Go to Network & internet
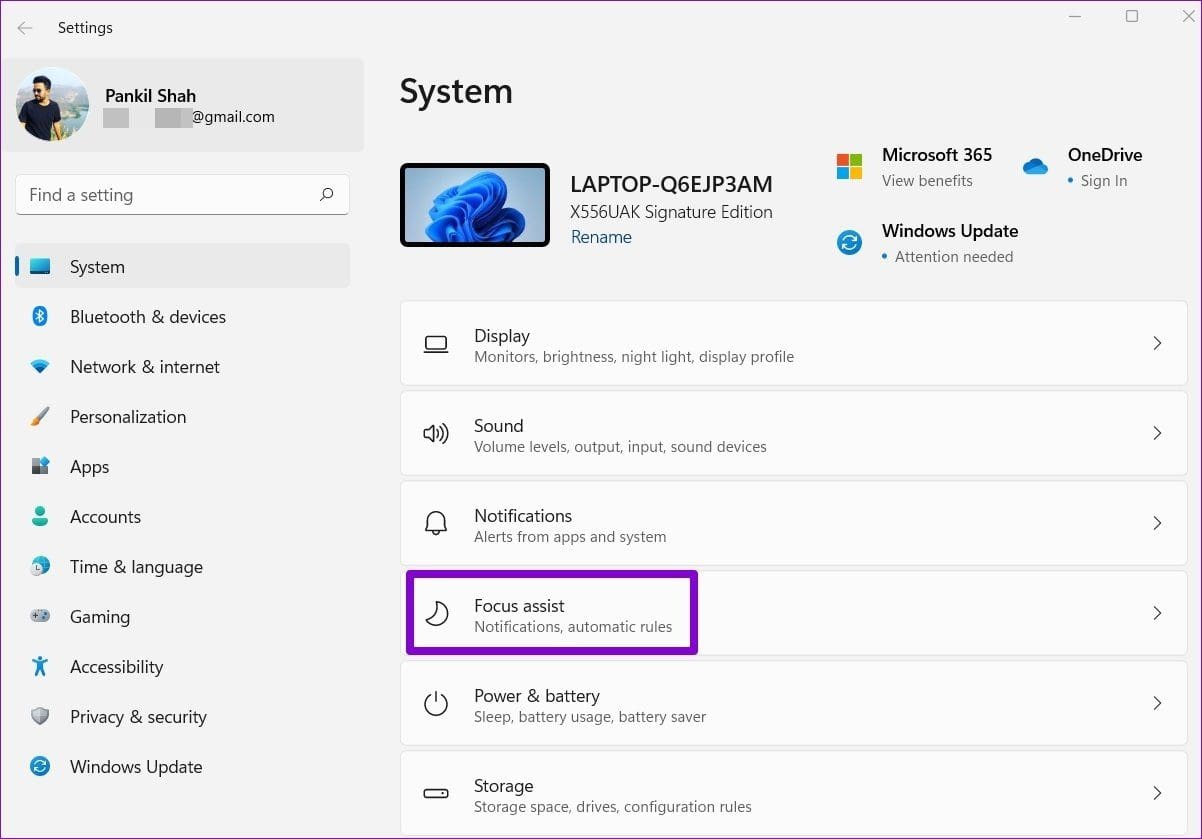1202x839 pixels. click(x=145, y=367)
